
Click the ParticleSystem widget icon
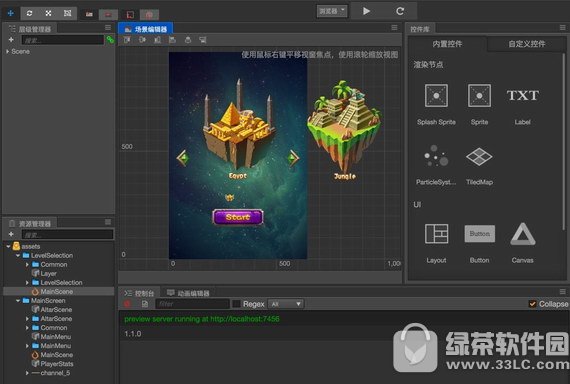coord(436,156)
